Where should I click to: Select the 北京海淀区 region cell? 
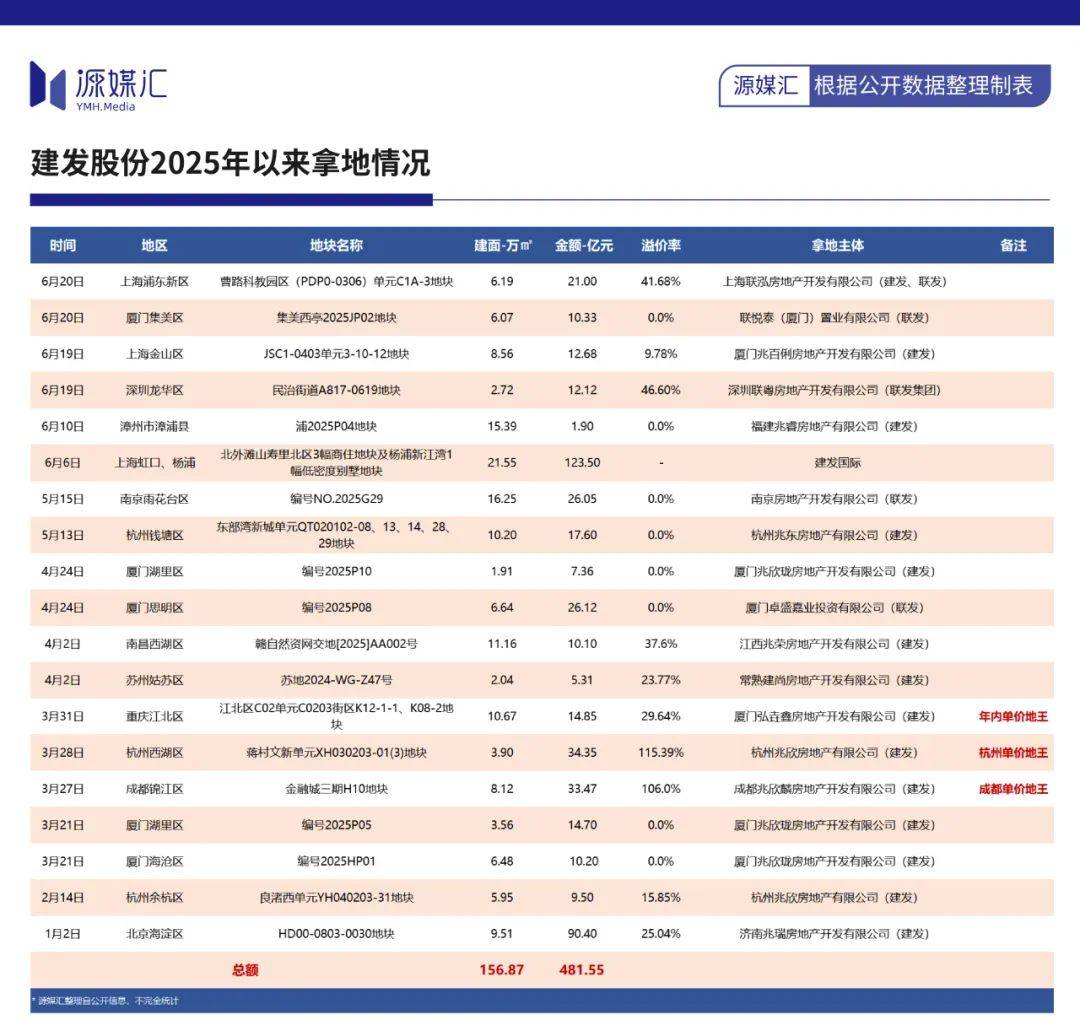(154, 934)
